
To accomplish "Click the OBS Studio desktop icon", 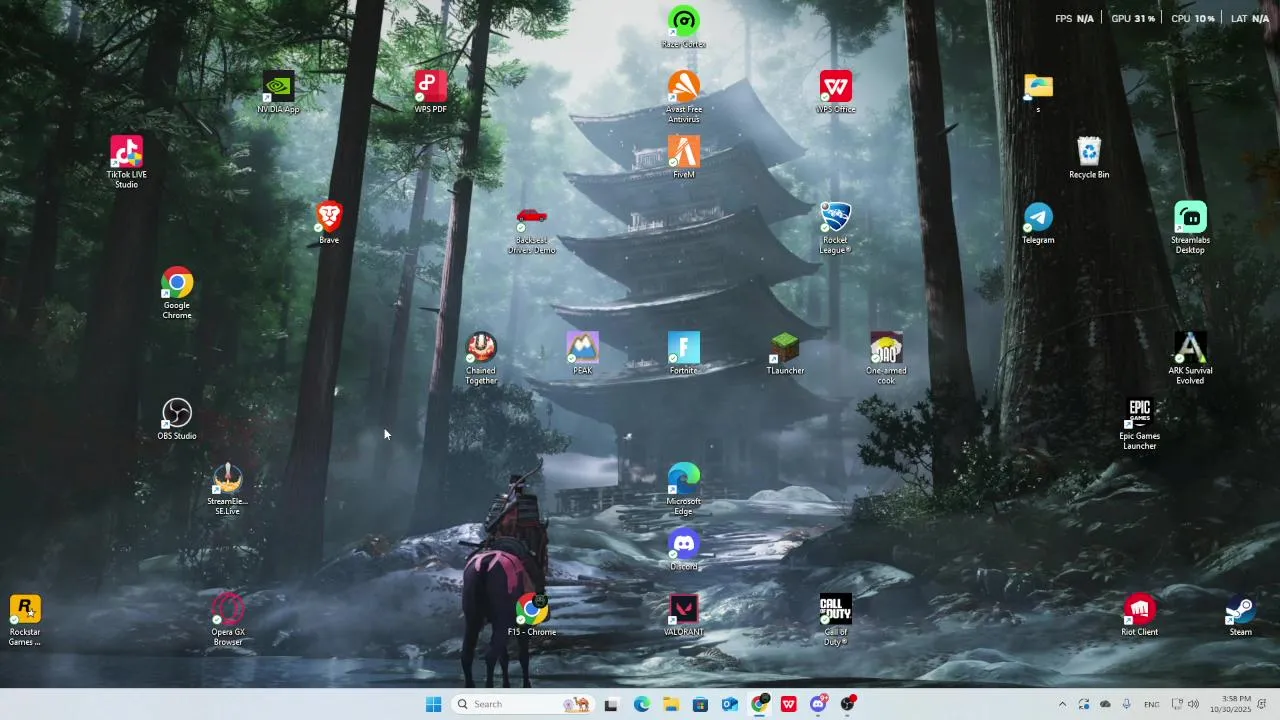I will pyautogui.click(x=177, y=419).
